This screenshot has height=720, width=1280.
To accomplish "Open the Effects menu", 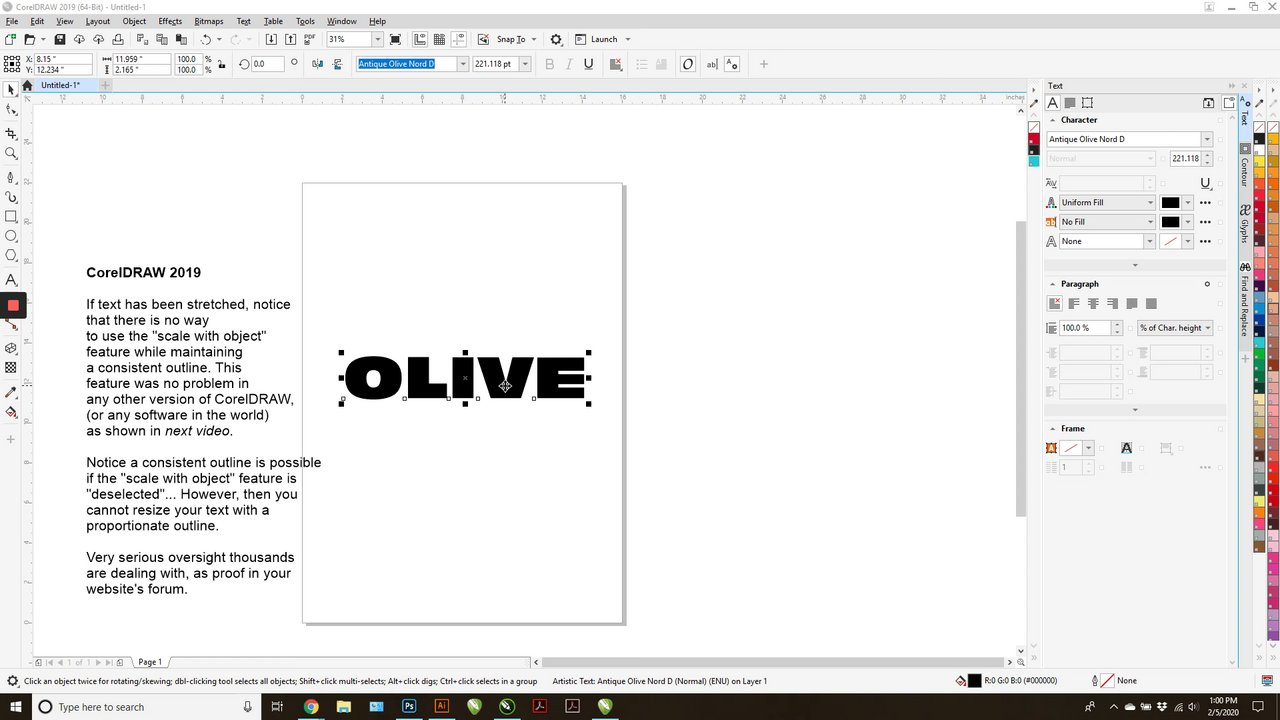I will tap(170, 21).
